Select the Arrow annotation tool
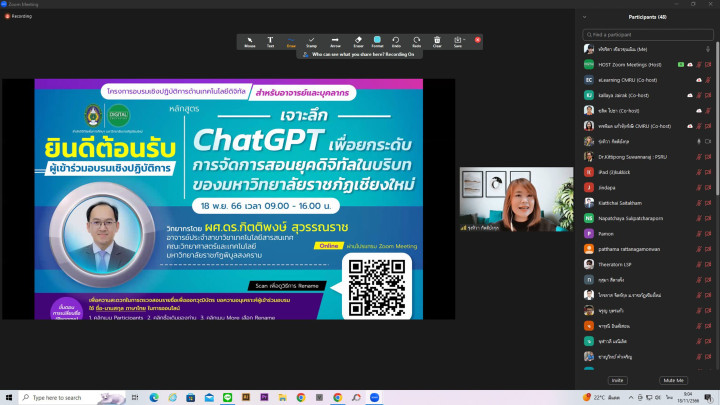This screenshot has height=405, width=720. (x=335, y=42)
